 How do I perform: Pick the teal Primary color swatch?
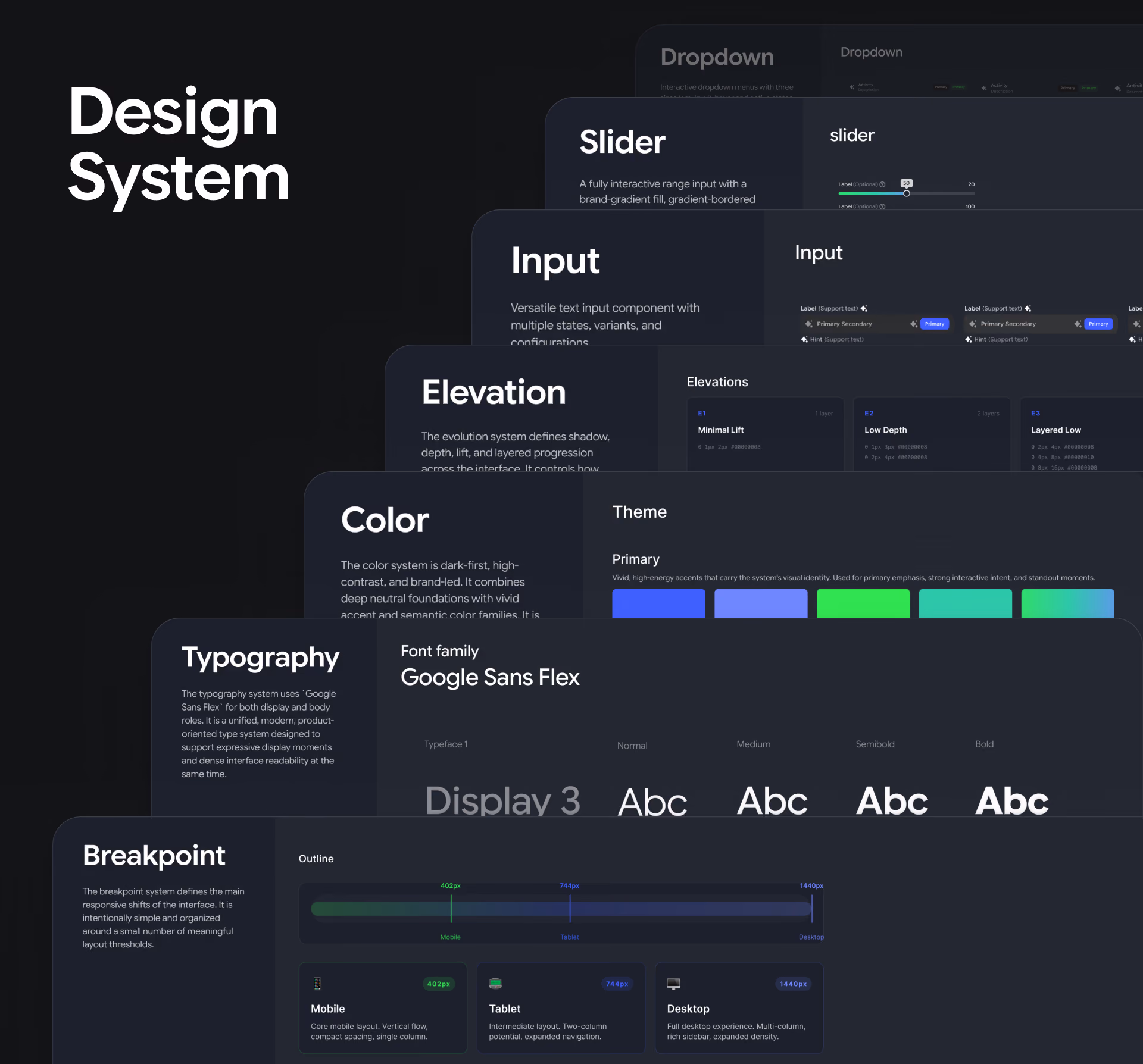(966, 603)
